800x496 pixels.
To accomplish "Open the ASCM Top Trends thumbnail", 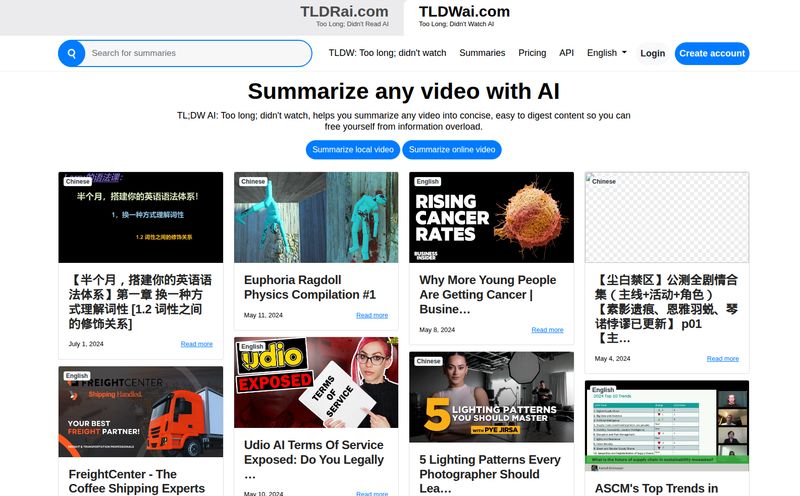I will click(667, 426).
